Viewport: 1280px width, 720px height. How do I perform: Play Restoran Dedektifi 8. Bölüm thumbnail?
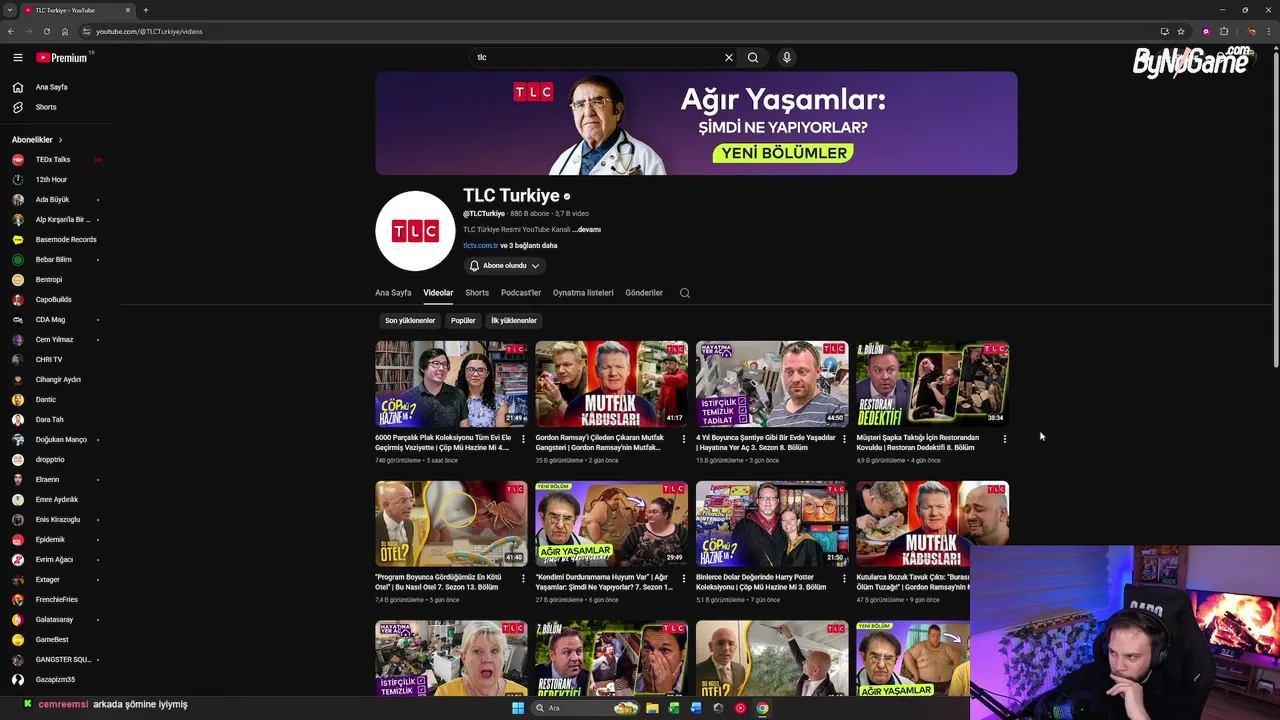click(932, 384)
